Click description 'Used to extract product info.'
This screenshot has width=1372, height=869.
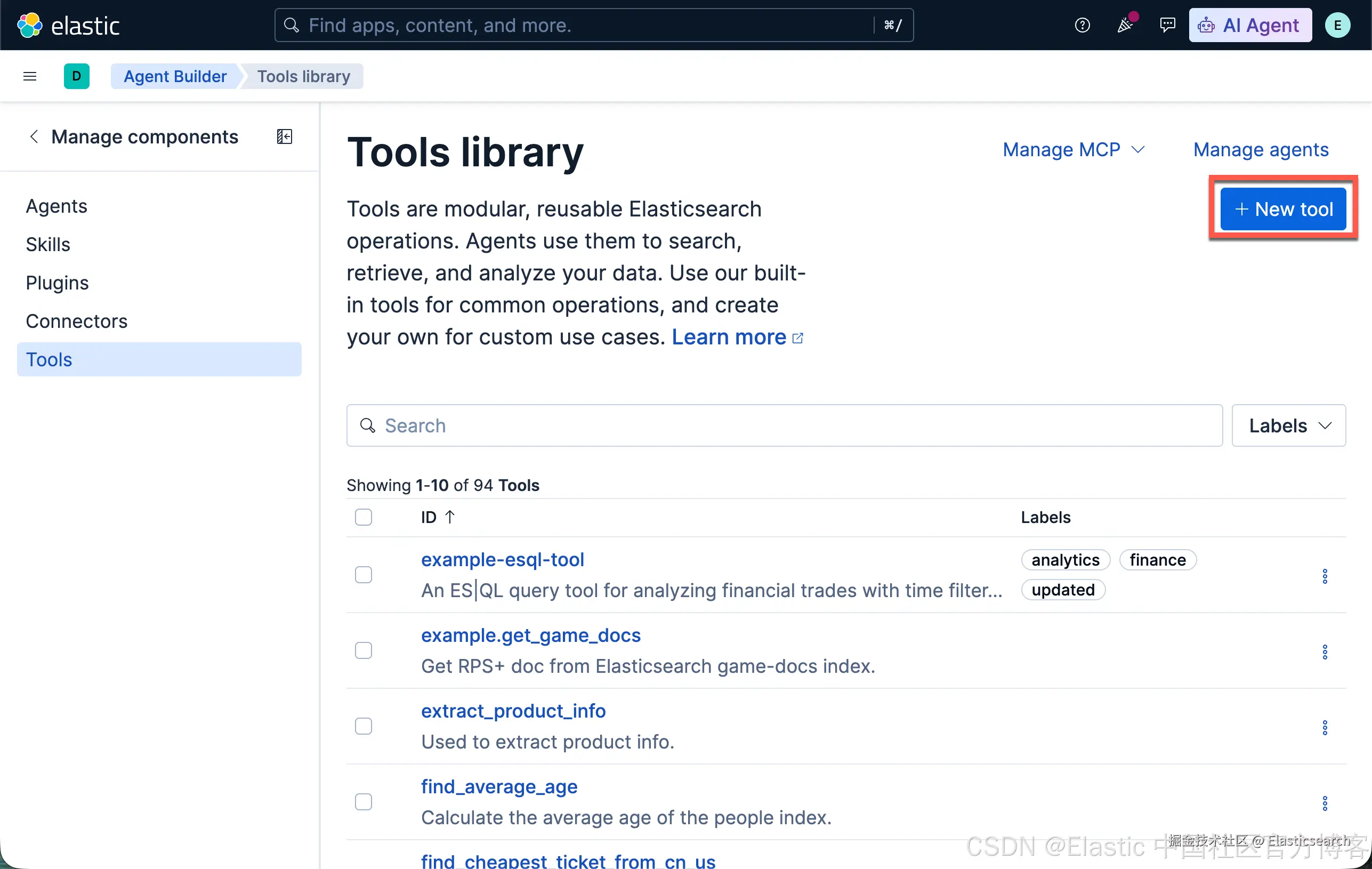pos(547,742)
